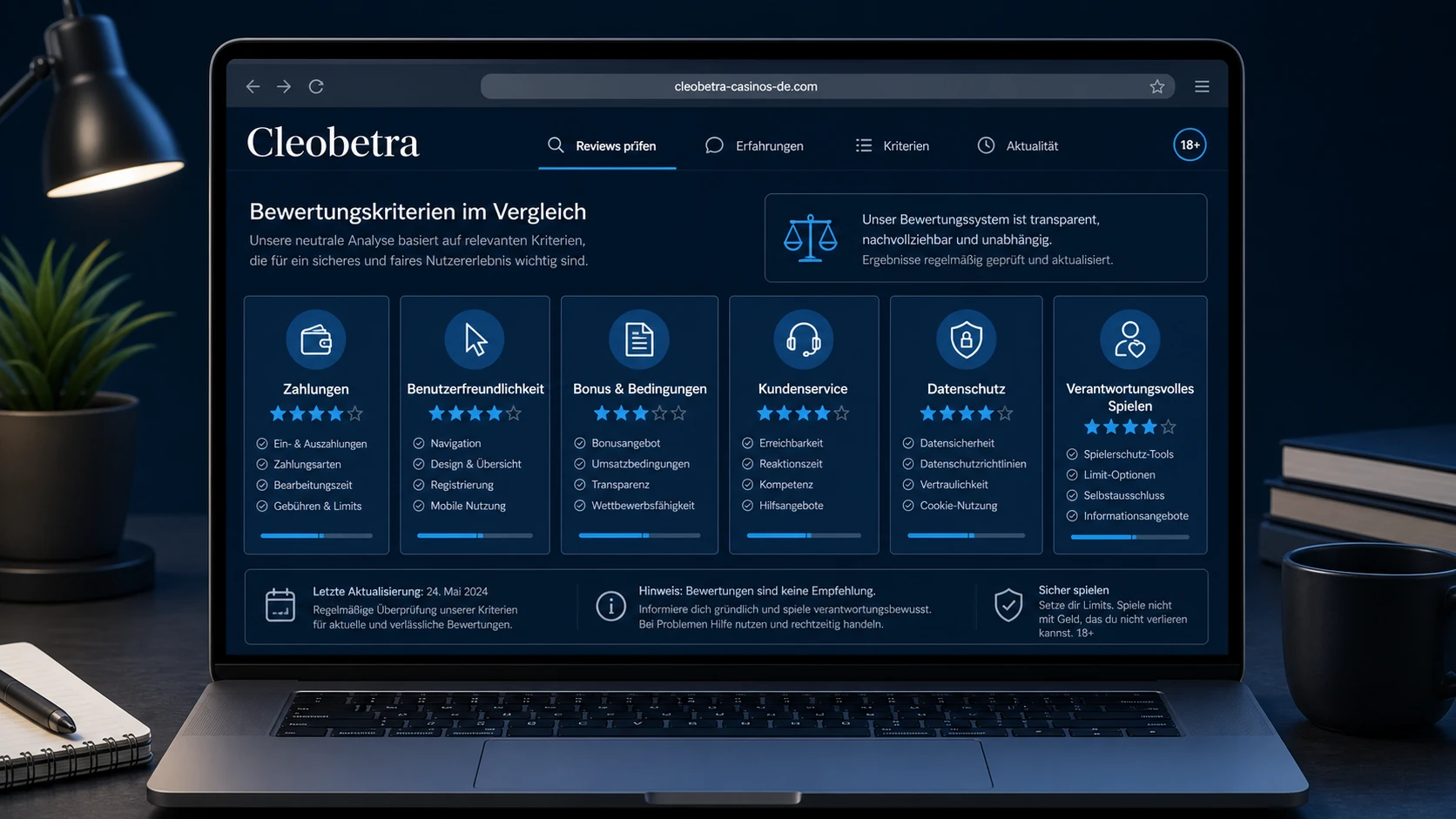This screenshot has width=1456, height=819.
Task: Click the Verantwortungsvolles Spielen card title
Action: click(x=1130, y=397)
